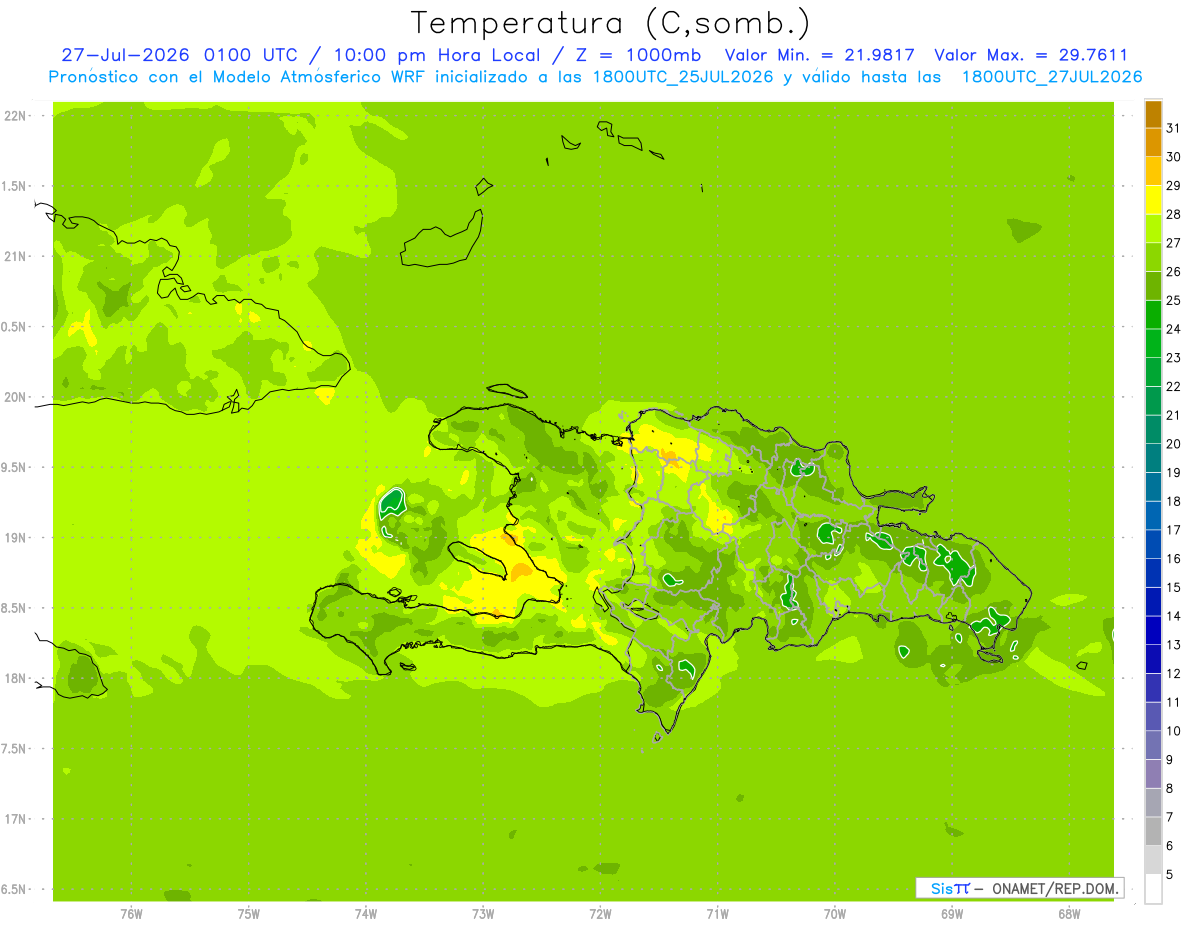Click legend value label '22'
1200x927 pixels.
point(1173,386)
